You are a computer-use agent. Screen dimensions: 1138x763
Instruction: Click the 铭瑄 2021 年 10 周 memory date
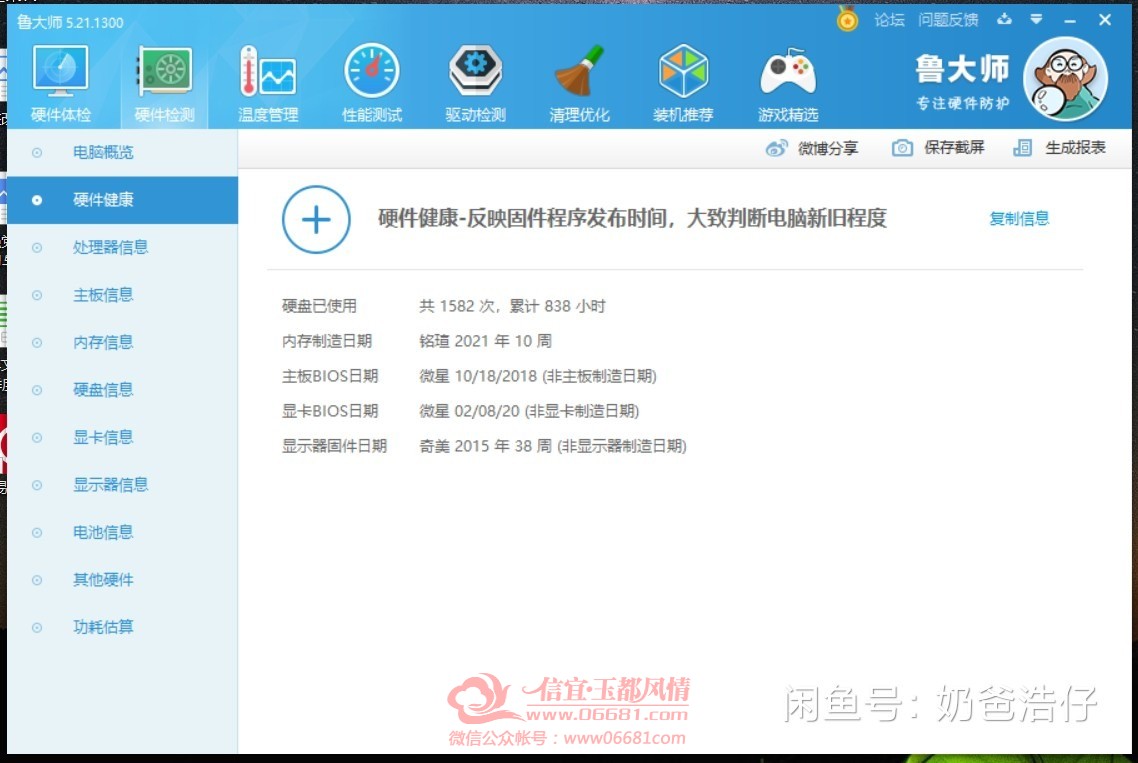click(486, 341)
